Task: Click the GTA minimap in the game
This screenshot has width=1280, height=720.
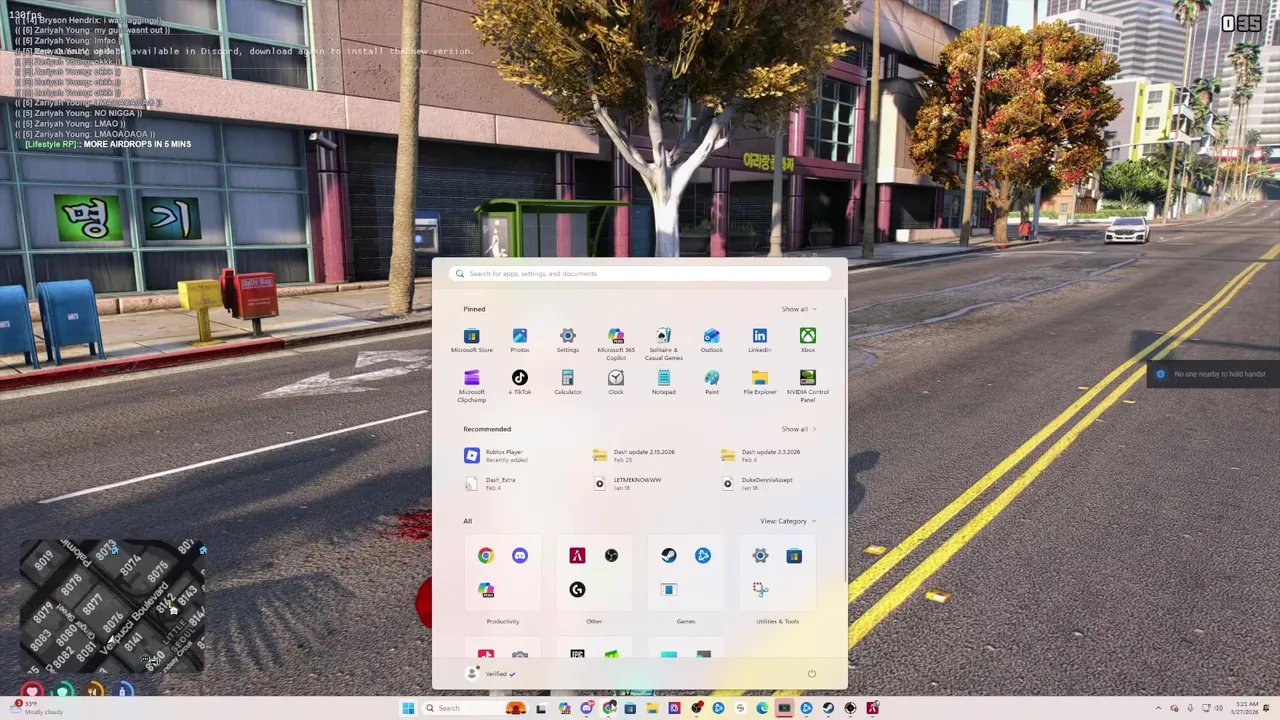Action: [112, 607]
